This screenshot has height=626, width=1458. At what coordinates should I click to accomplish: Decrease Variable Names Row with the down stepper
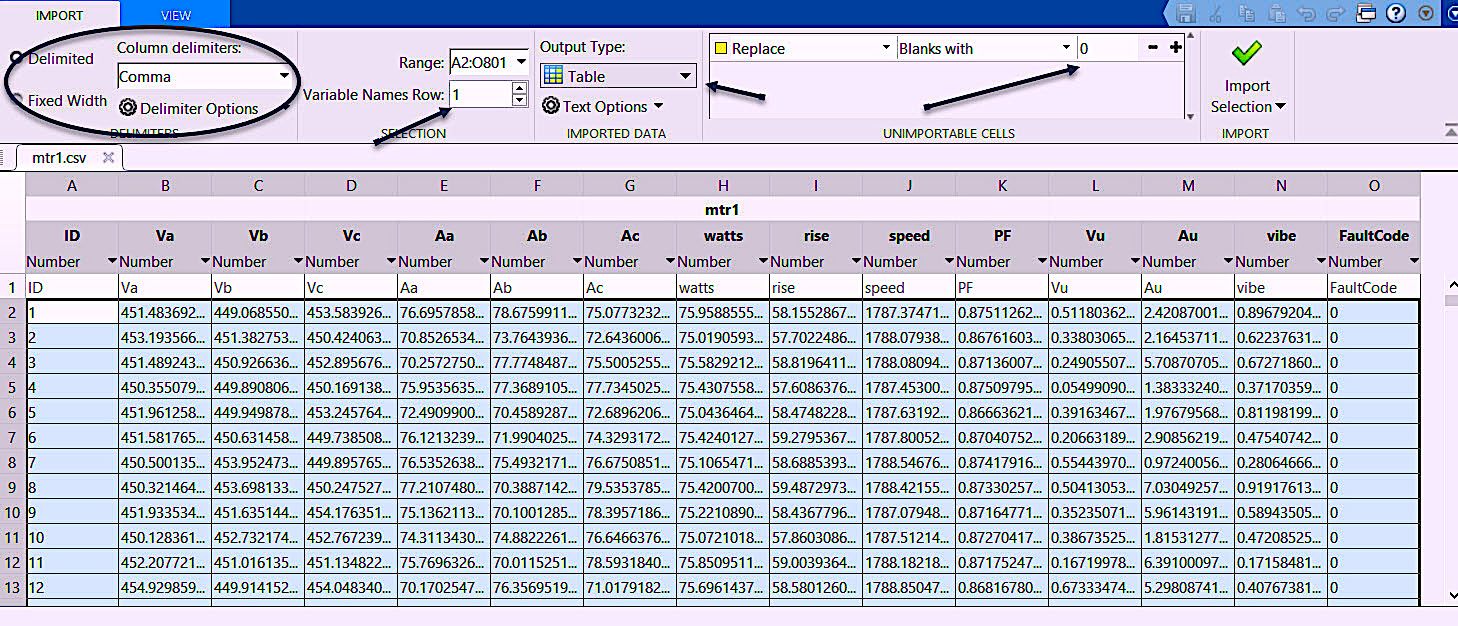tap(518, 100)
